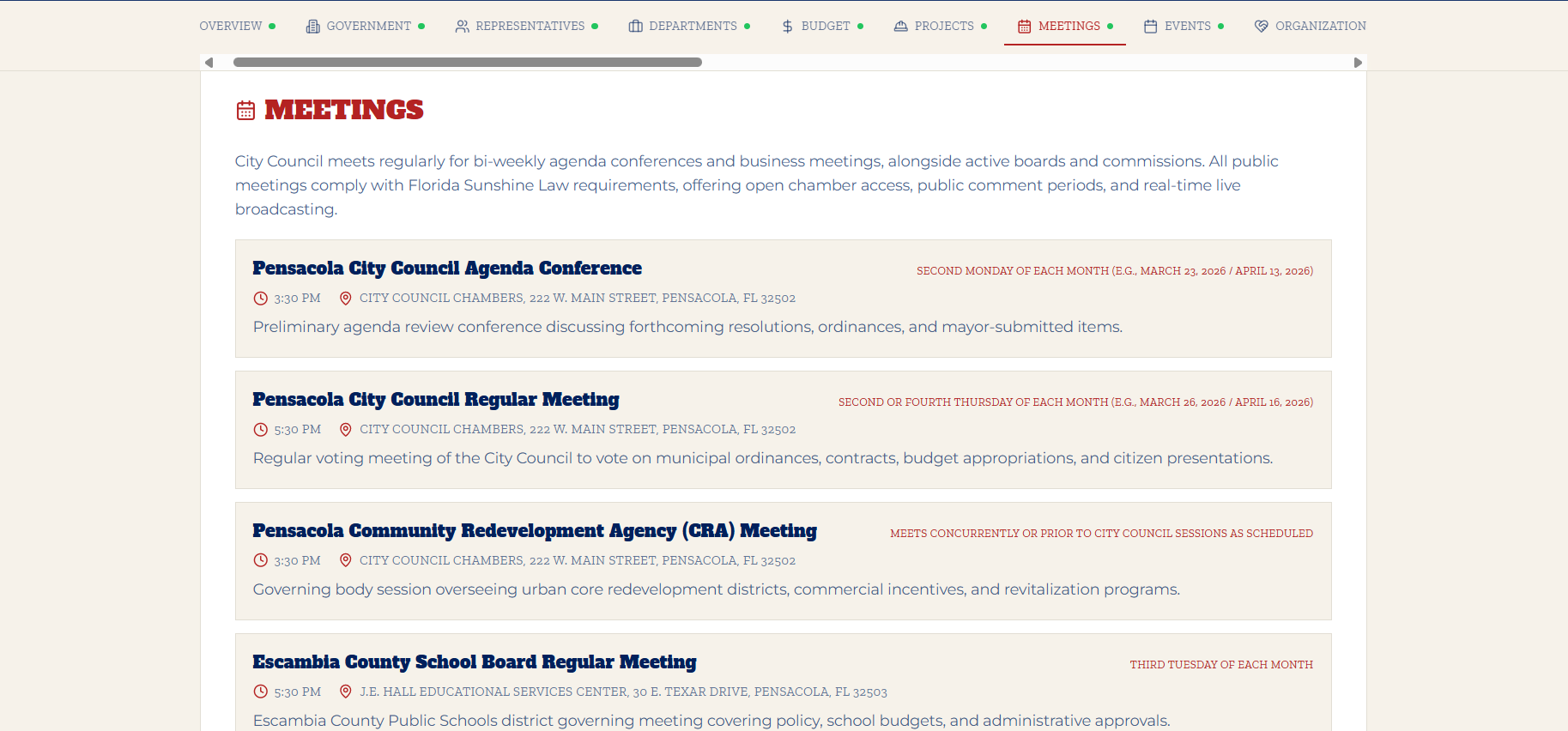
Task: Click the clock icon for School Board Meeting
Action: click(261, 692)
